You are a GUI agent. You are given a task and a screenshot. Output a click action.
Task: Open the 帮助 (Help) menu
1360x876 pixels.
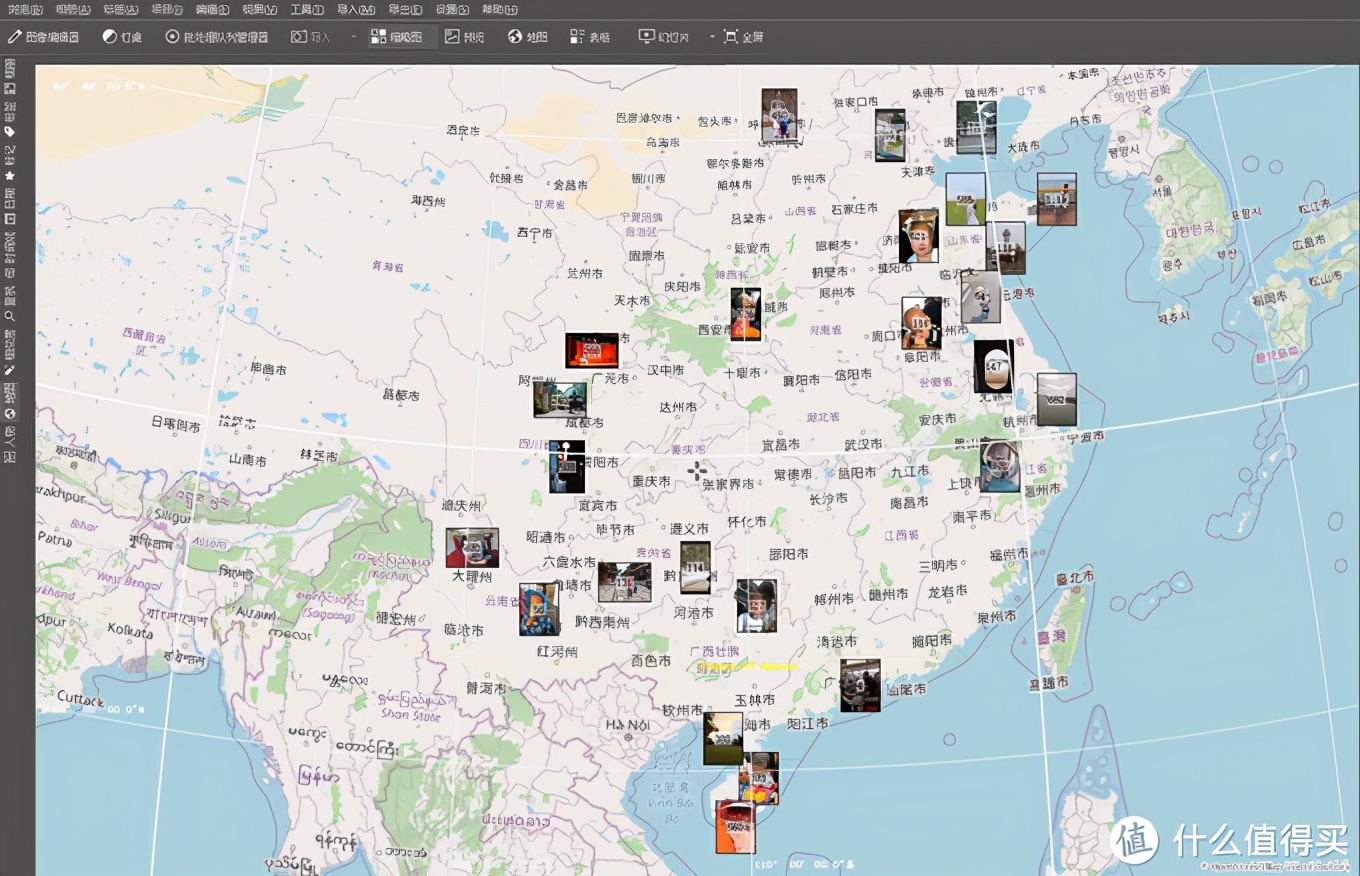click(x=499, y=9)
